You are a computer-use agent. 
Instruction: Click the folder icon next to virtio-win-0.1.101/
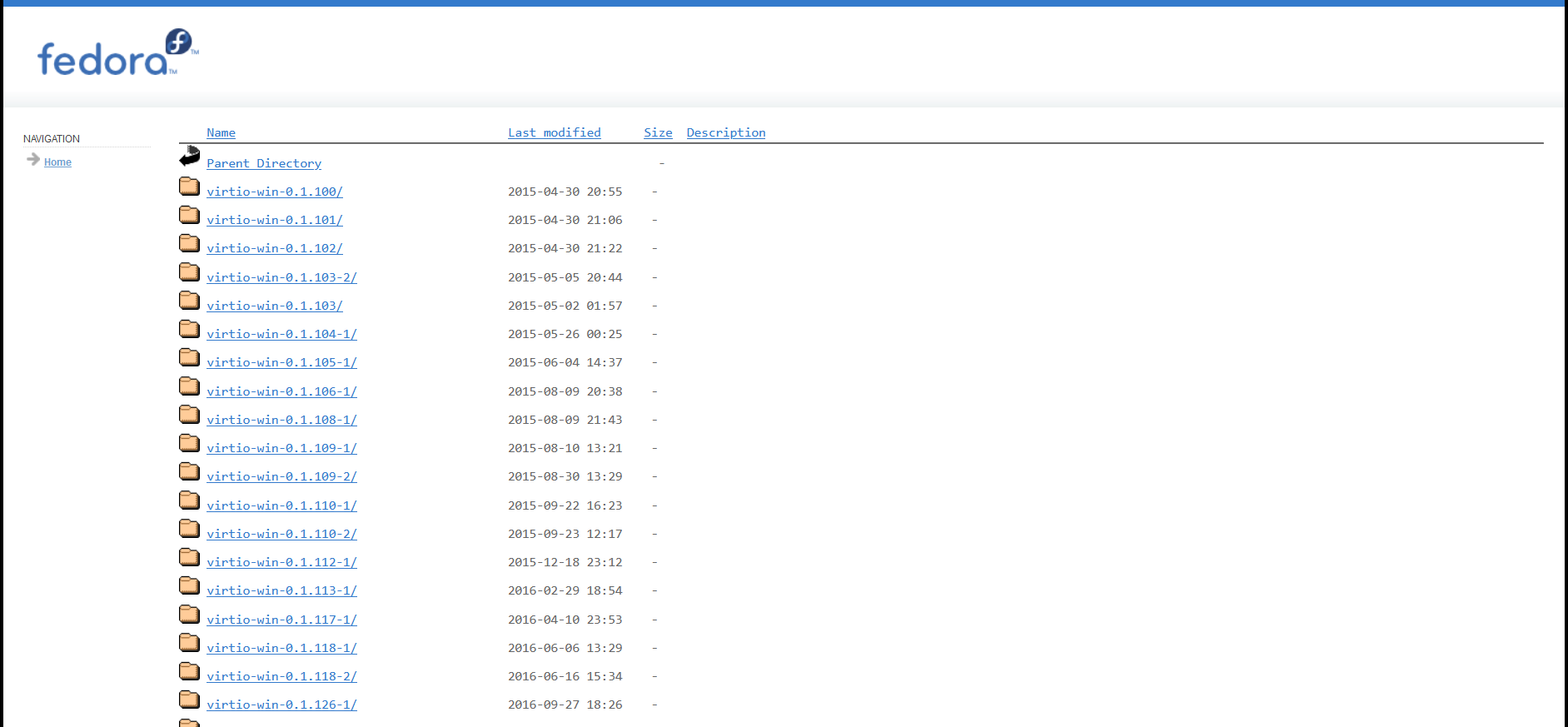pos(190,215)
